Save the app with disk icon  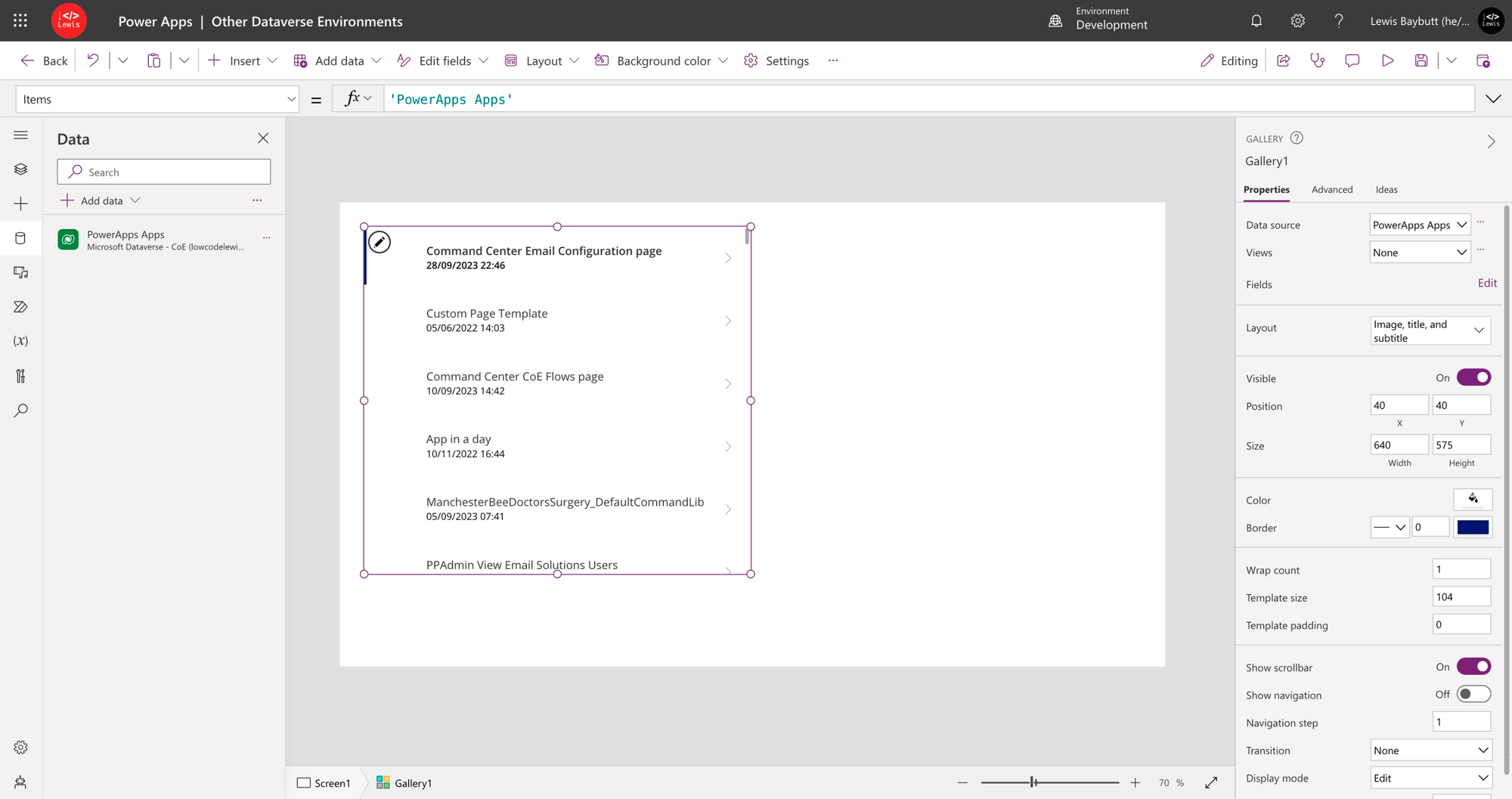pyautogui.click(x=1421, y=60)
